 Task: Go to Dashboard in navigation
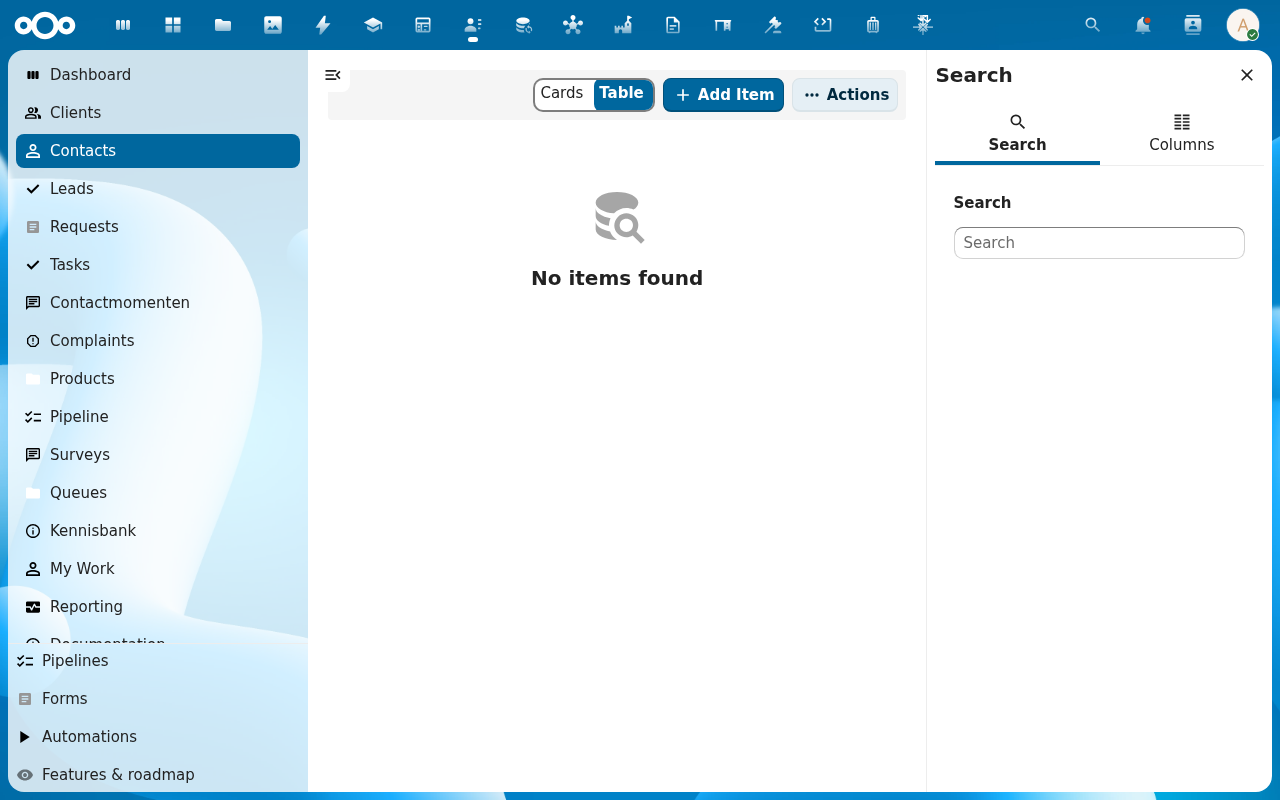[x=158, y=75]
